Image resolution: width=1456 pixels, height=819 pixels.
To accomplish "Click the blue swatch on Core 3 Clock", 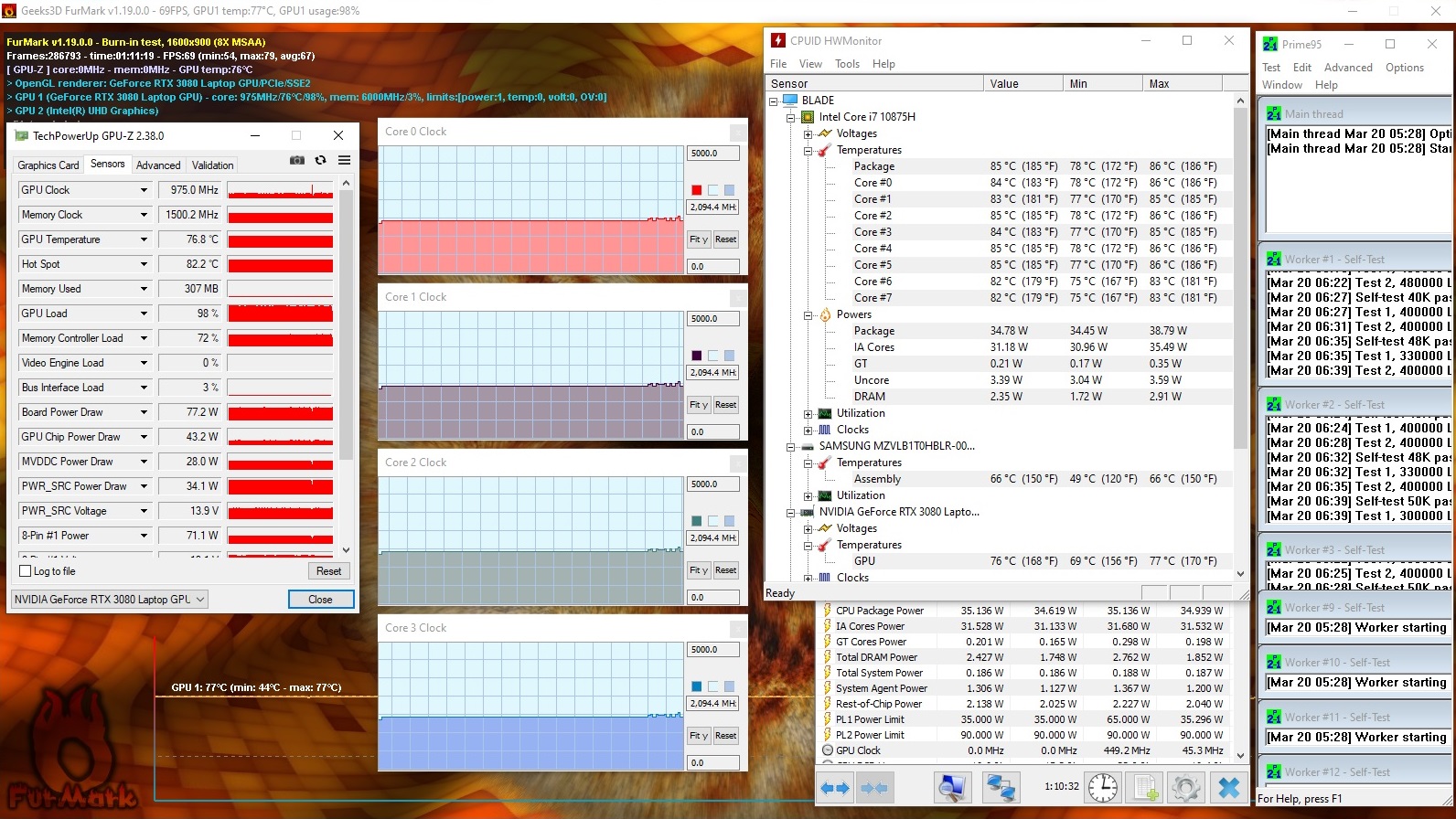I will tap(696, 686).
